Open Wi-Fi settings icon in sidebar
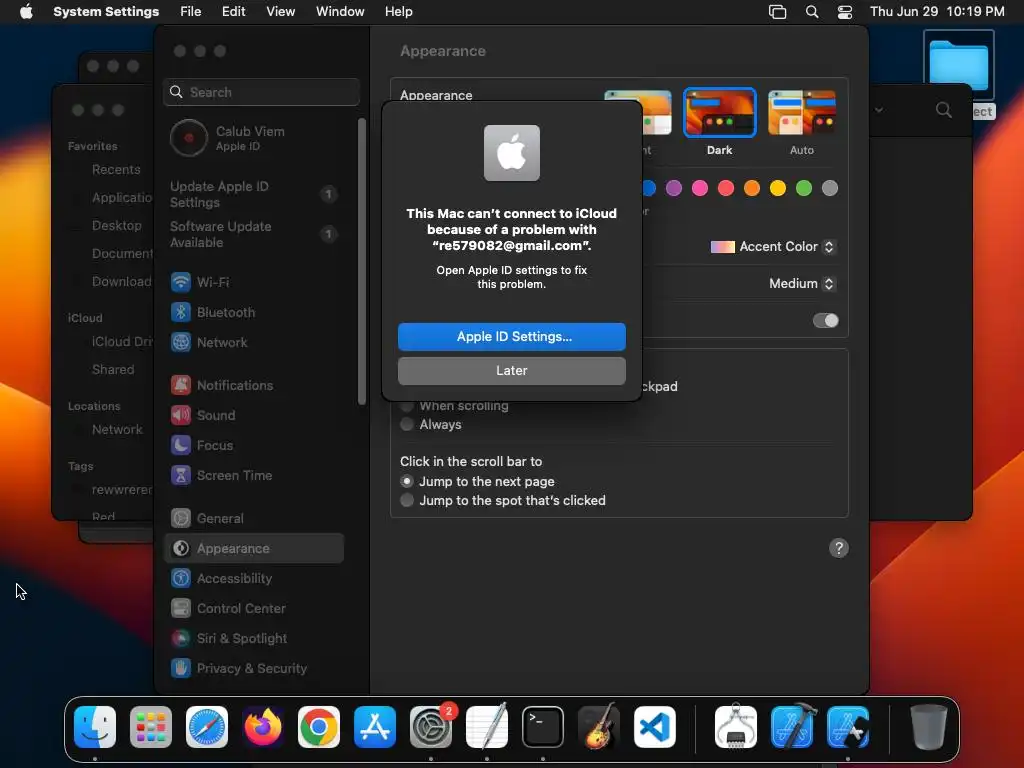This screenshot has height=768, width=1024. coord(181,282)
